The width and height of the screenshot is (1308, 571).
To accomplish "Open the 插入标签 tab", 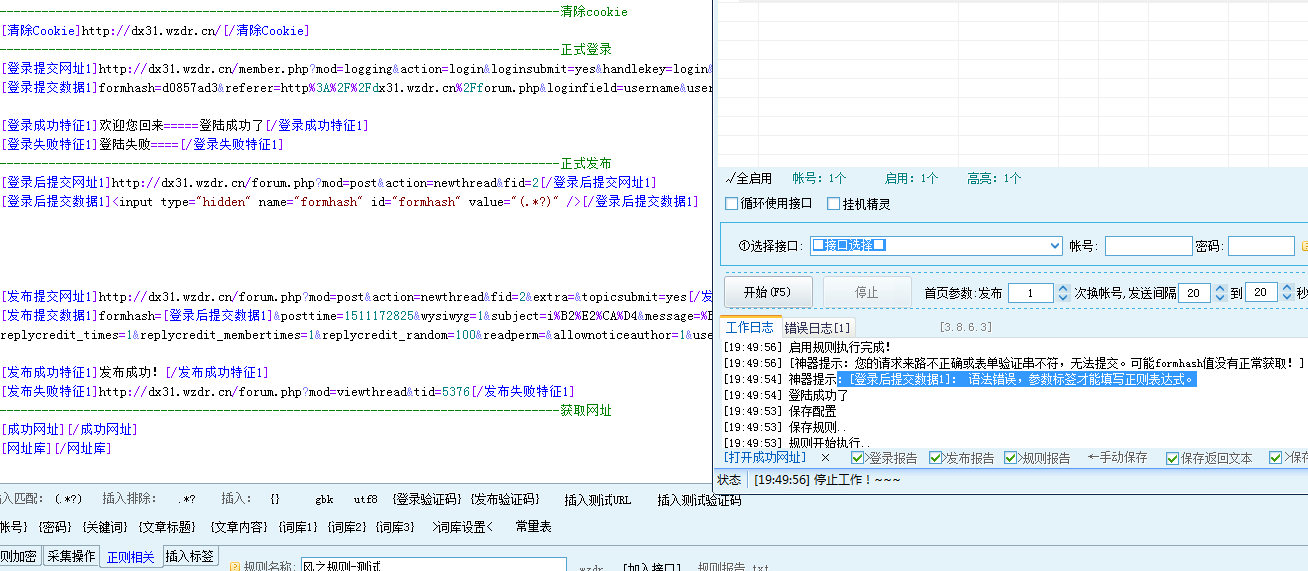I will tap(190, 556).
